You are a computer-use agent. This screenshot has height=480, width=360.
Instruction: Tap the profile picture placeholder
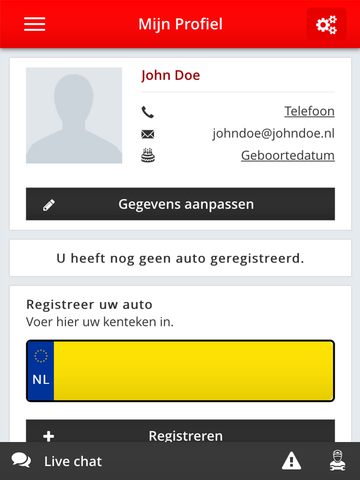[x=74, y=115]
